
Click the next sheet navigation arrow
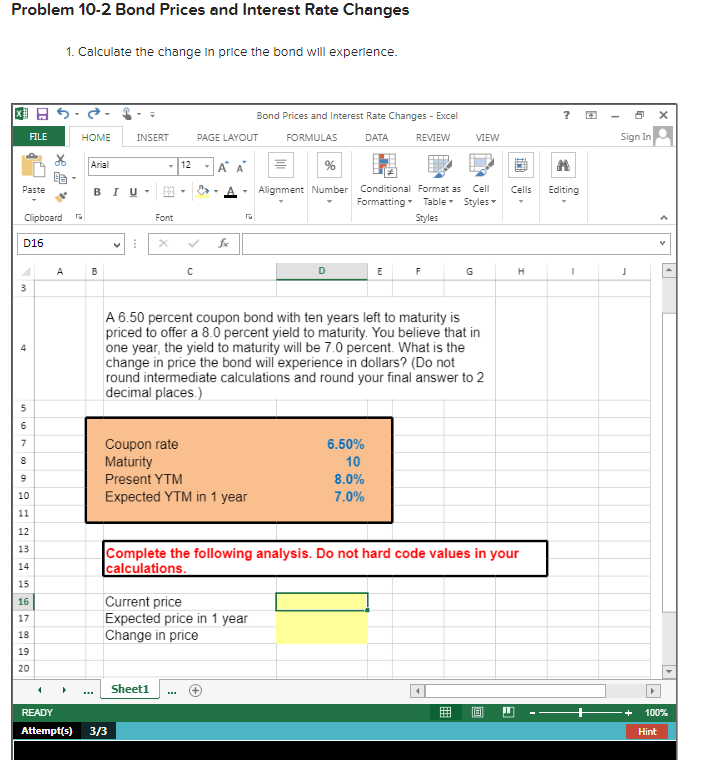(64, 690)
